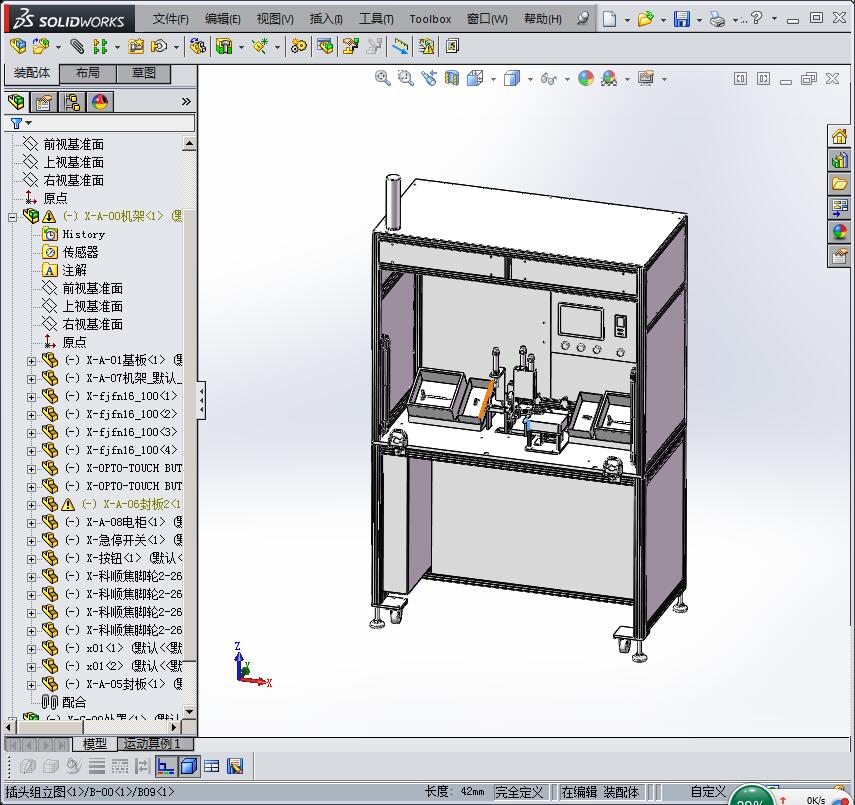This screenshot has width=855, height=805.
Task: Open the display style dropdown arrow
Action: pos(530,78)
